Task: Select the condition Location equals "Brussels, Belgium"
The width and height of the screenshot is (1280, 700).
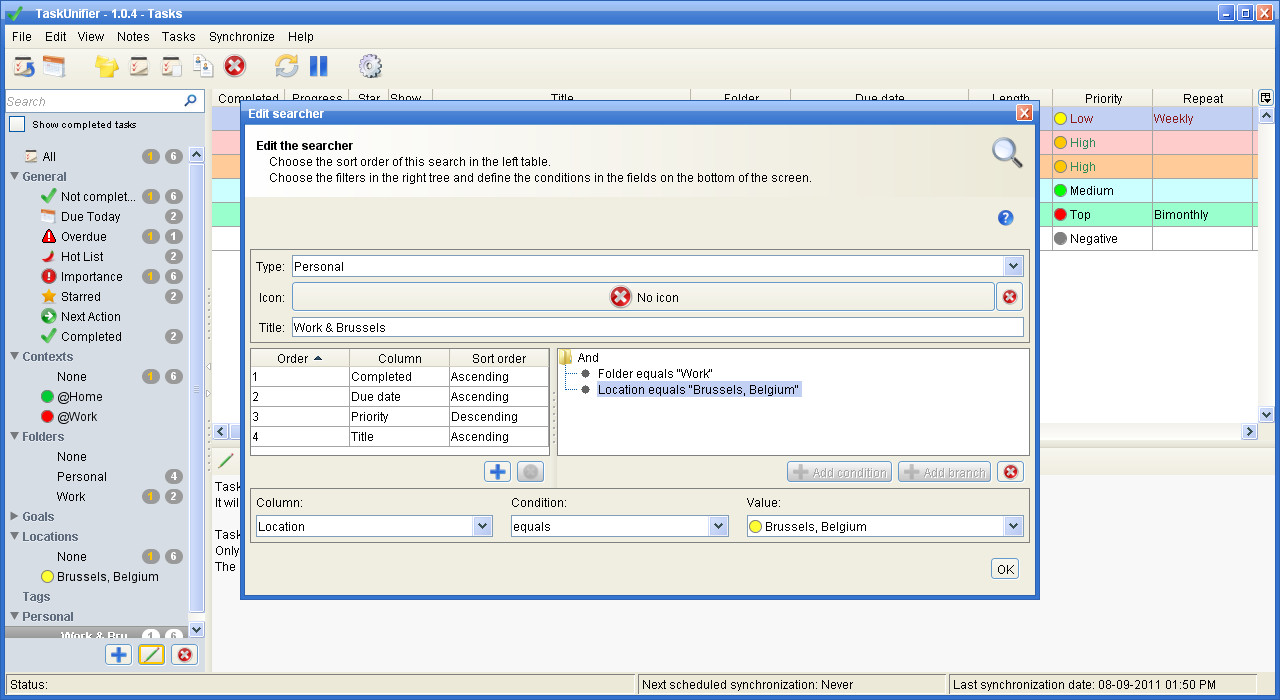Action: [699, 389]
